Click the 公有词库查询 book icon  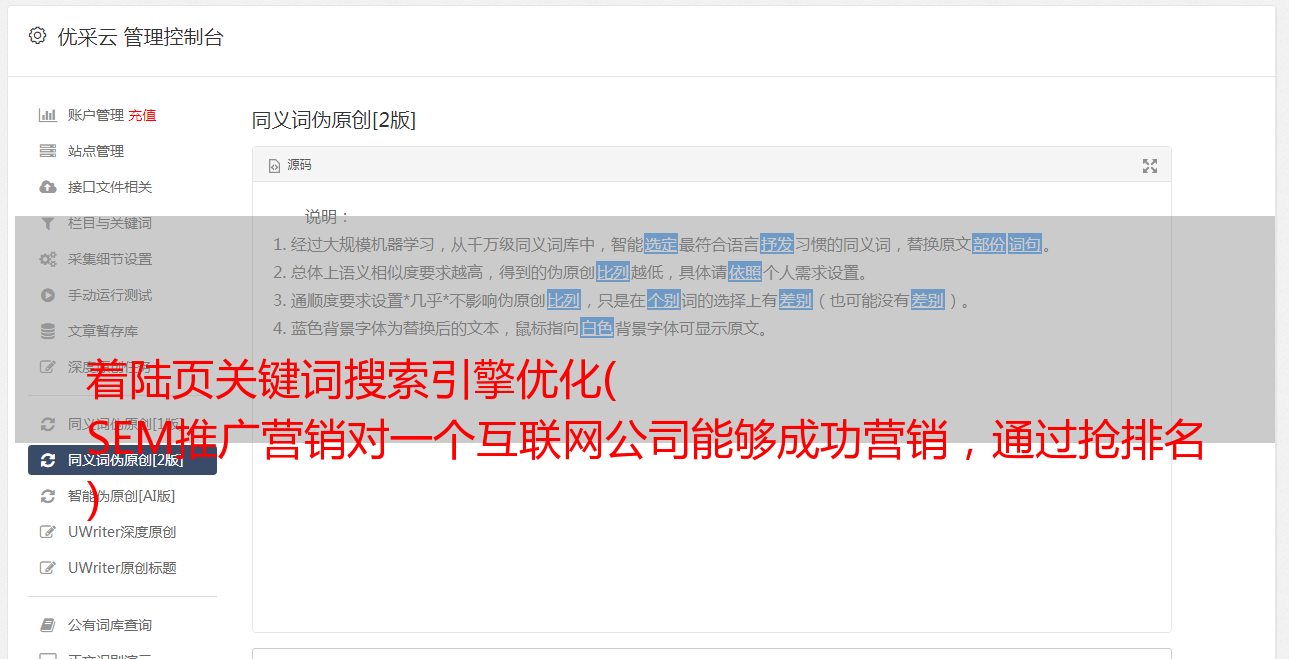(x=47, y=625)
